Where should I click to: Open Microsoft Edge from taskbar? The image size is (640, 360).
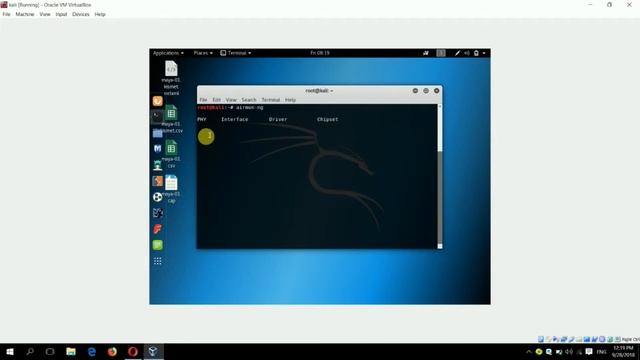91,351
